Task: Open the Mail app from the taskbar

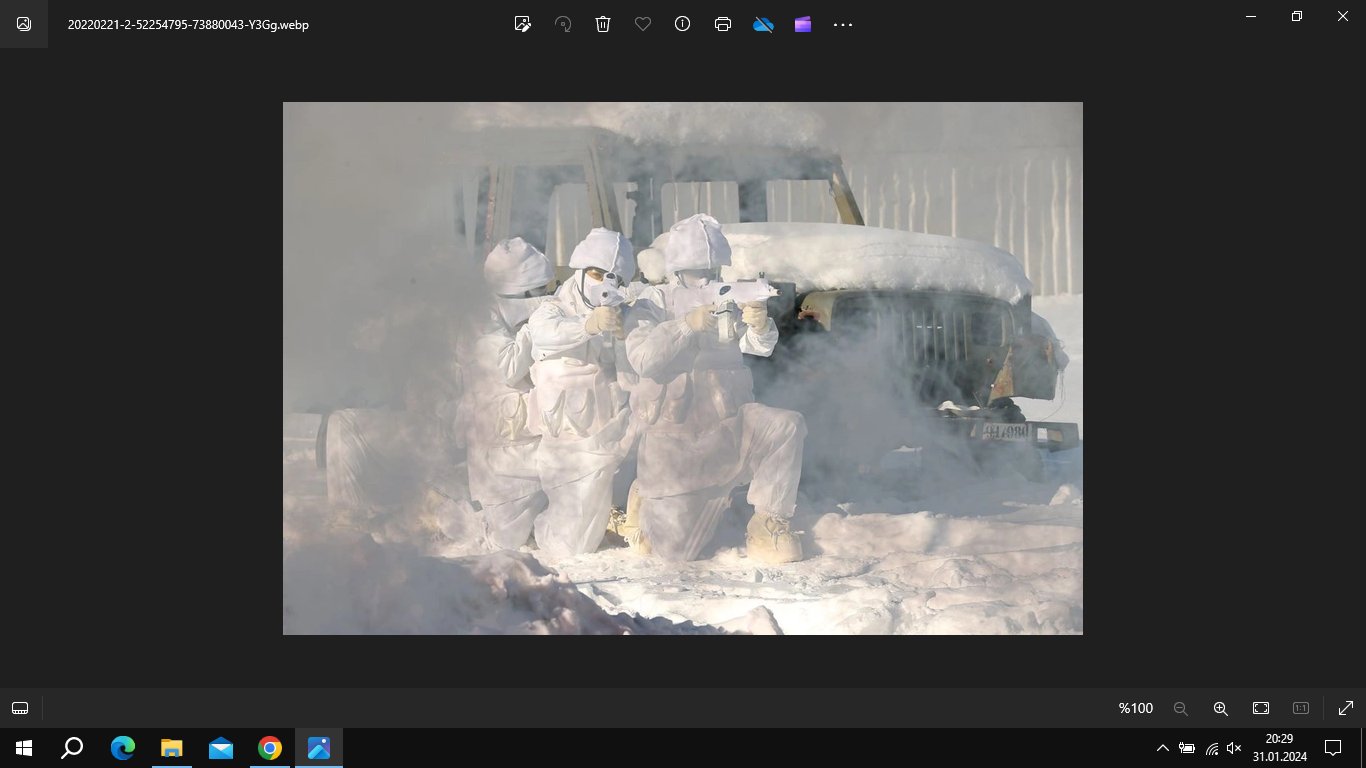Action: pyautogui.click(x=221, y=748)
